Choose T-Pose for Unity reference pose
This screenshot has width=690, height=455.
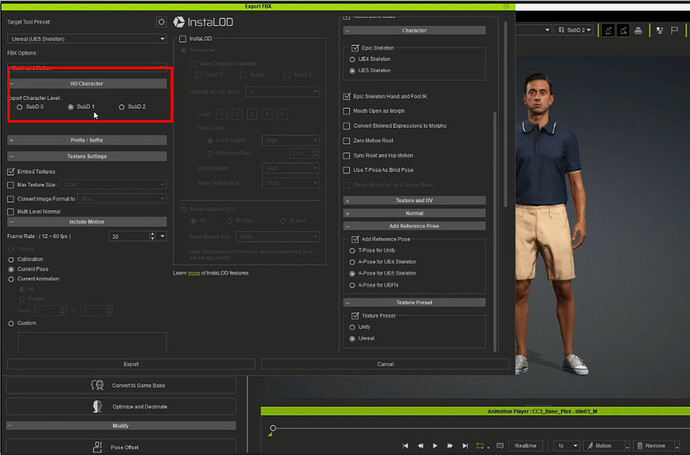[352, 251]
